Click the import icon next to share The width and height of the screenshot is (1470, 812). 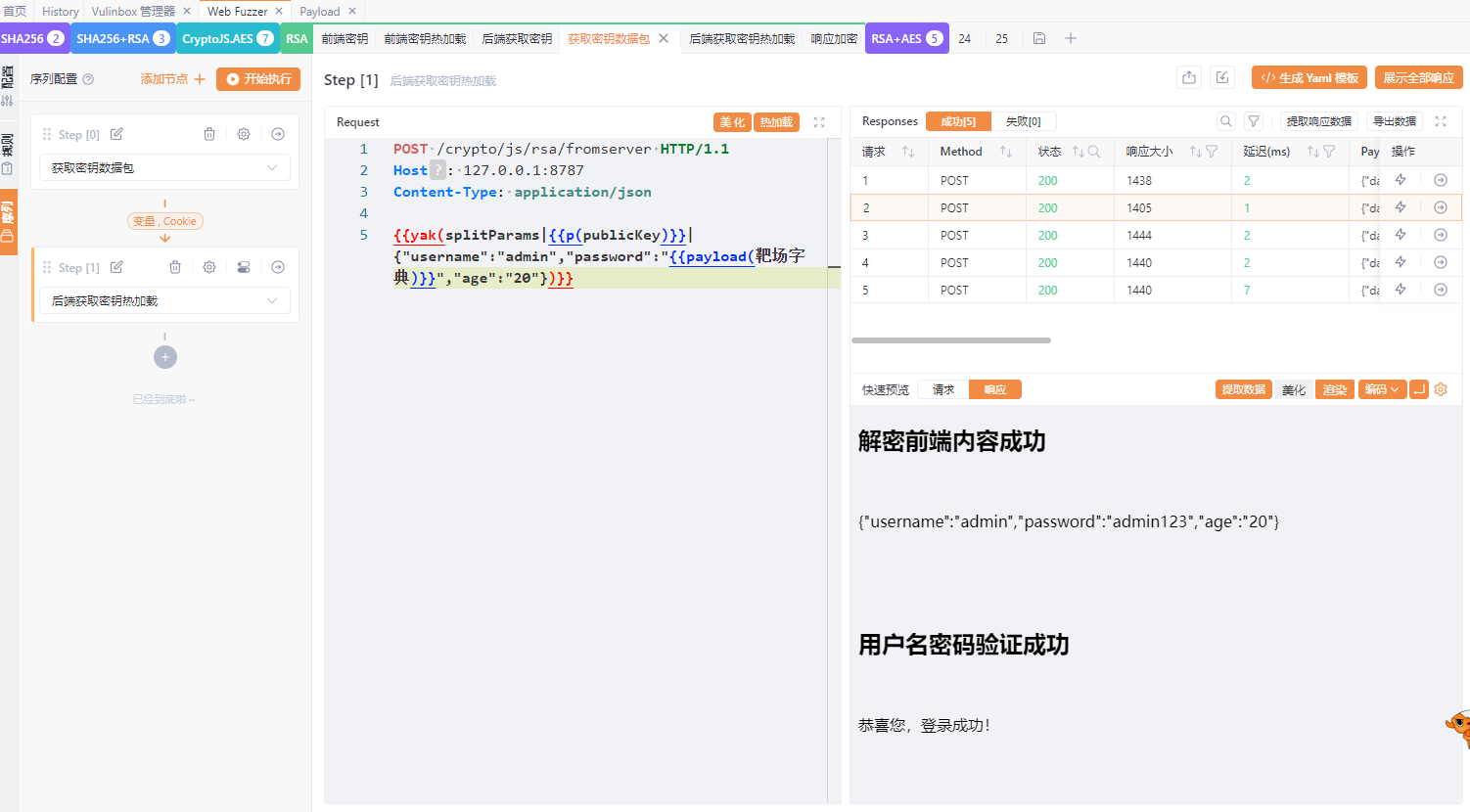[1222, 77]
